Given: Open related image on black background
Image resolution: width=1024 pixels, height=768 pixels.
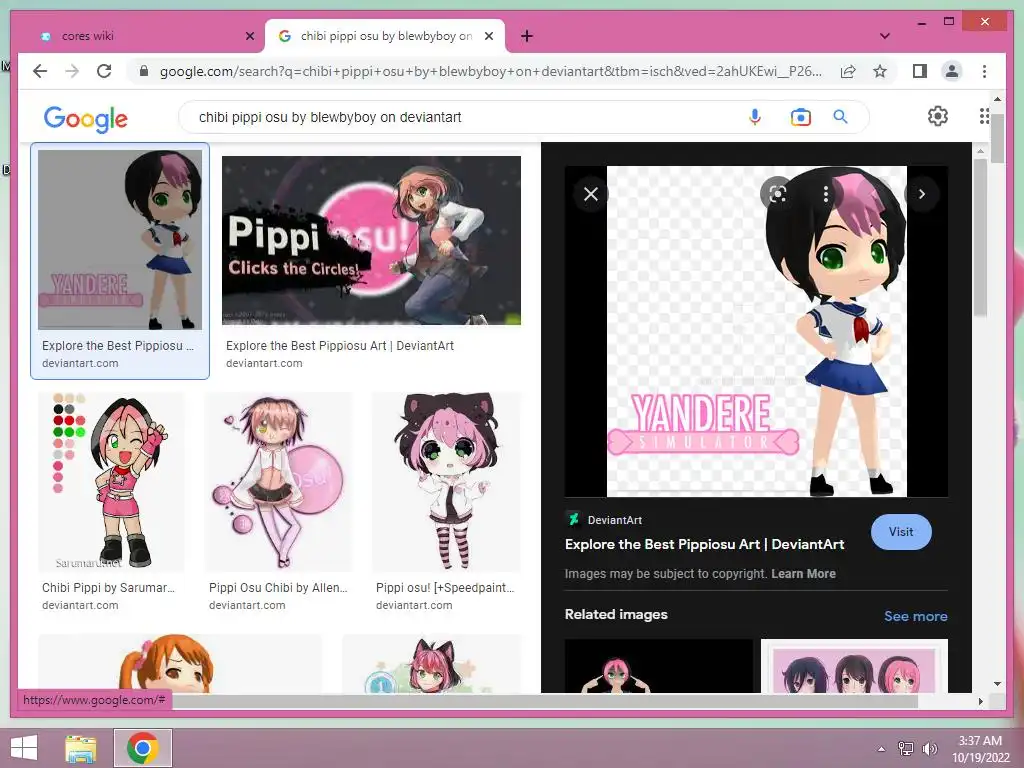Looking at the screenshot, I should coord(658,665).
